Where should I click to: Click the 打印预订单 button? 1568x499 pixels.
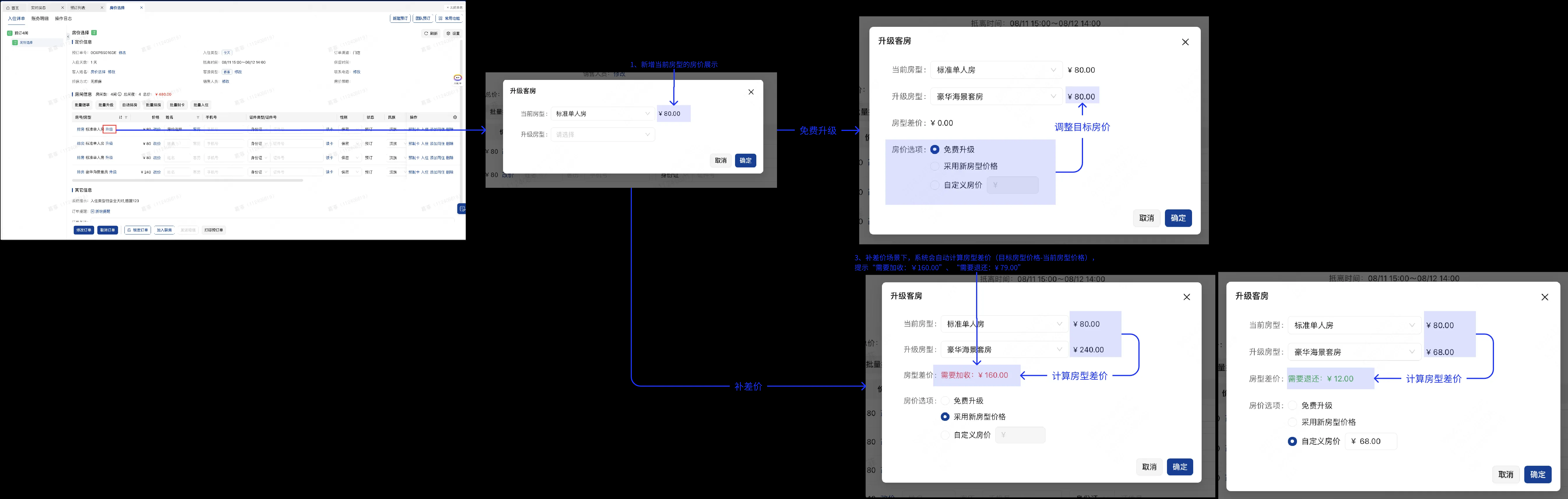pyautogui.click(x=214, y=230)
